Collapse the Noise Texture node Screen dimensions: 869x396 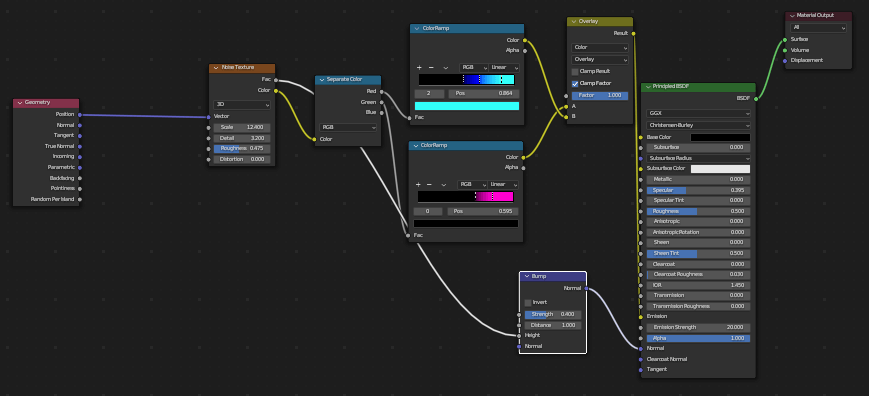pos(216,68)
